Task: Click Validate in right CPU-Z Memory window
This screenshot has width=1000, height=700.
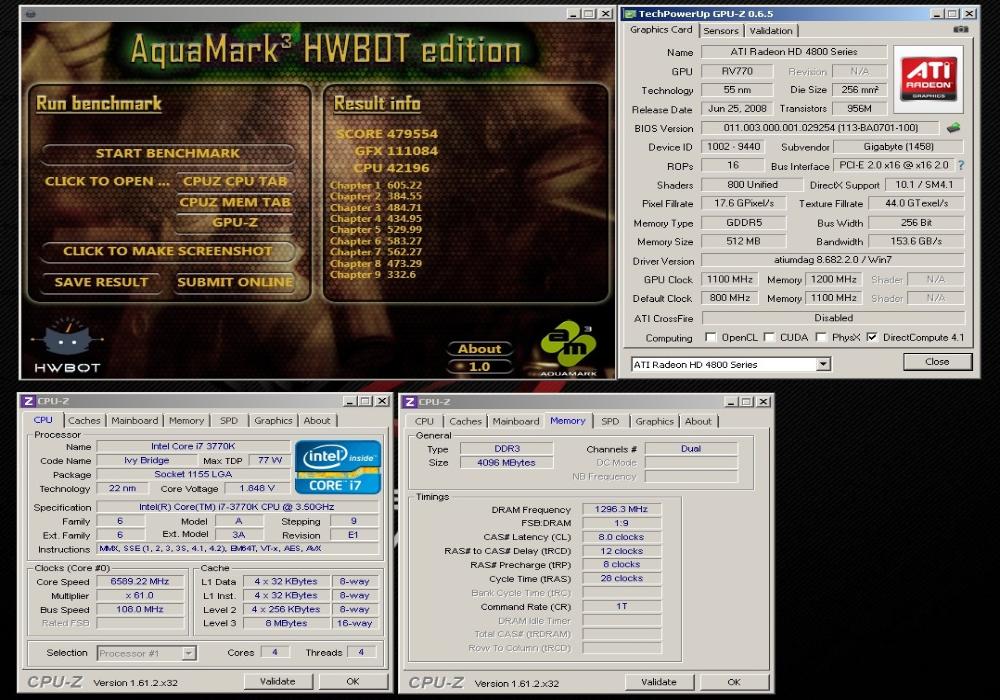Action: tap(659, 682)
